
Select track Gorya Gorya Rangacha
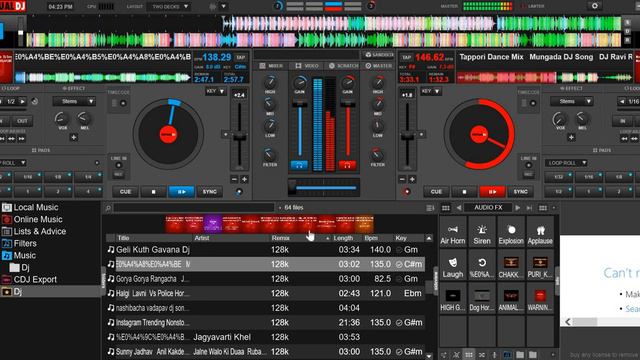click(265, 279)
